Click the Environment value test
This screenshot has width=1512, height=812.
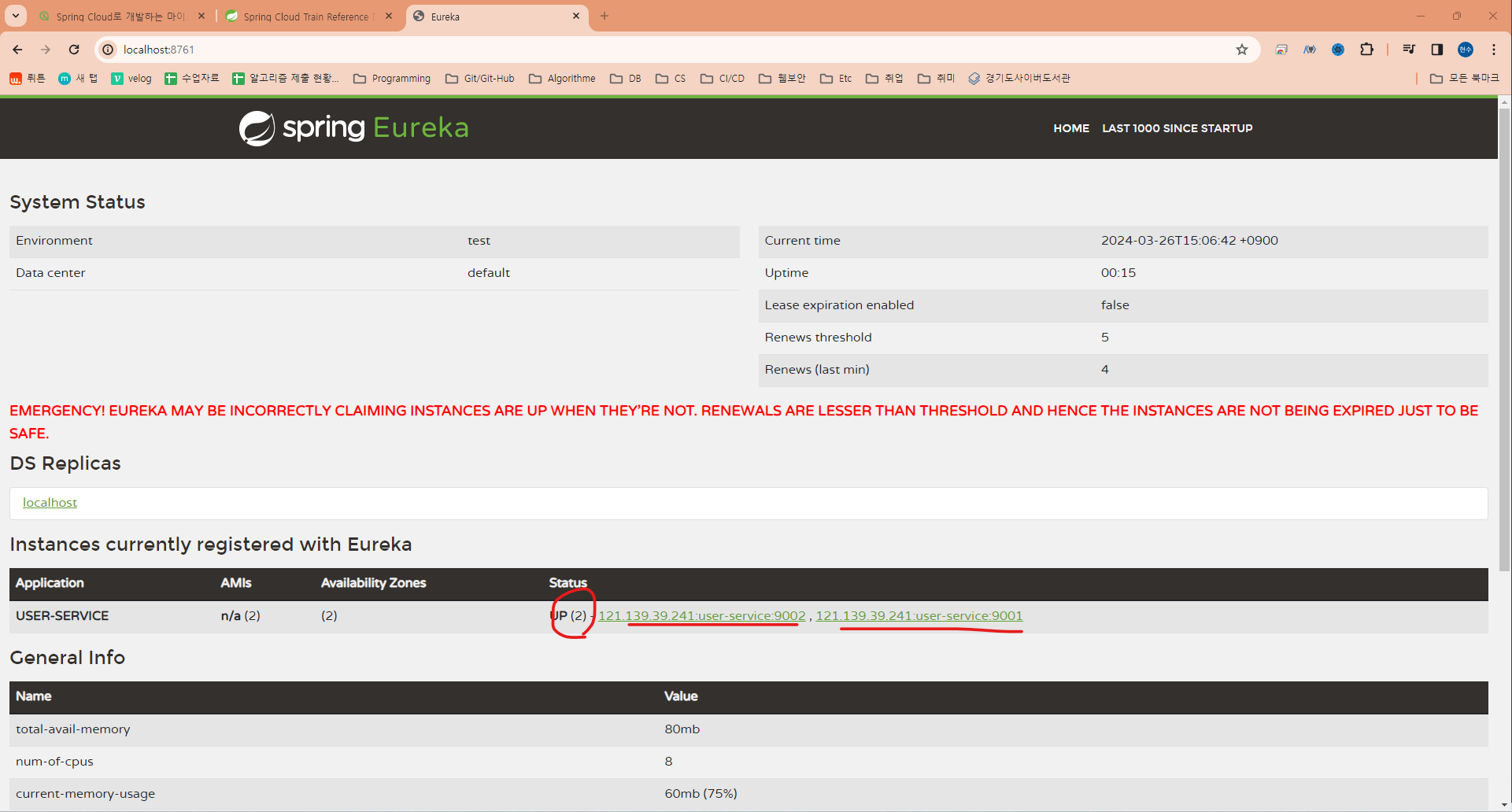[479, 241]
